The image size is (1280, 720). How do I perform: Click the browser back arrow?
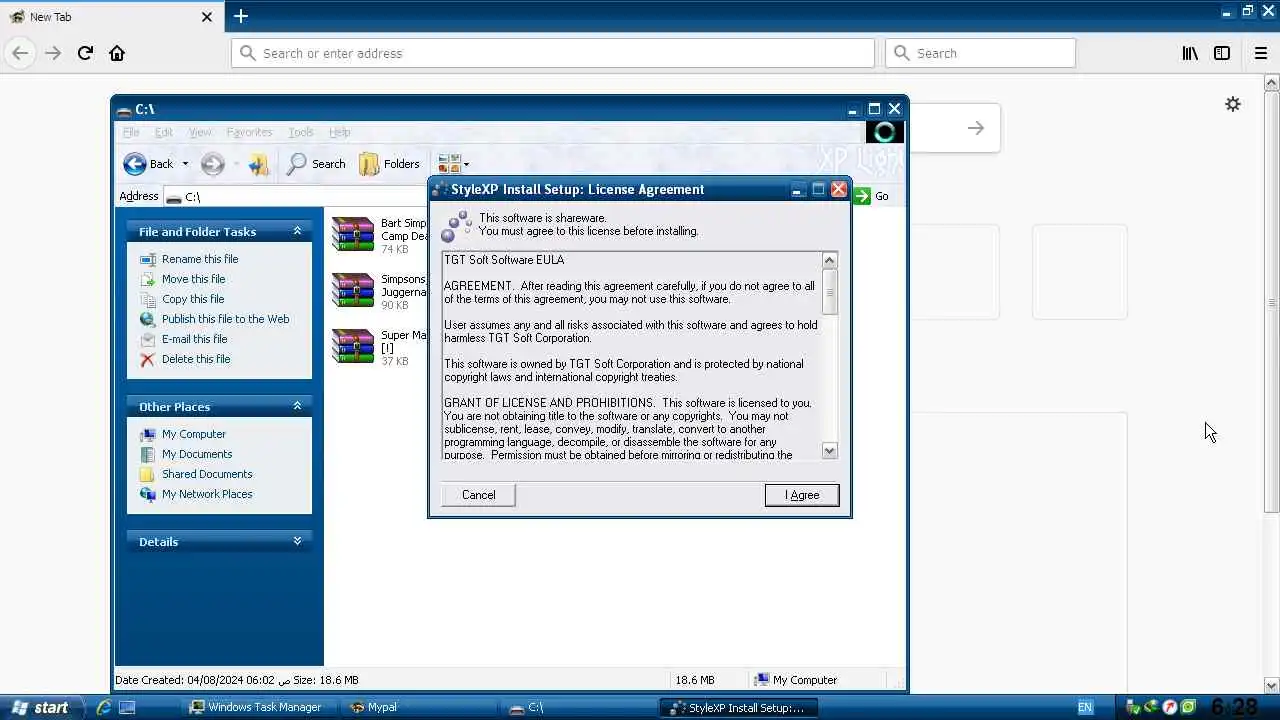click(20, 53)
